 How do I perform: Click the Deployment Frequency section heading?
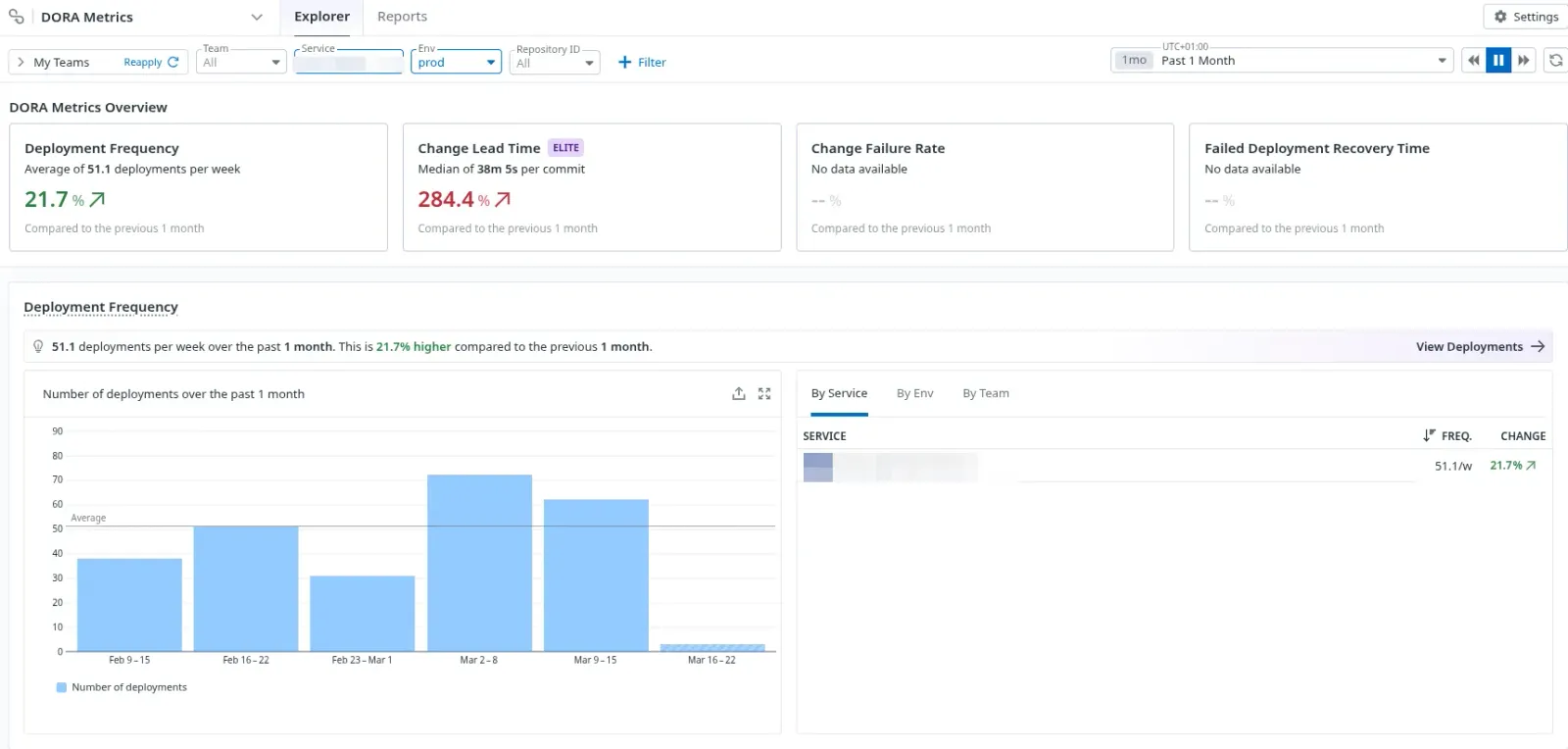pyautogui.click(x=101, y=307)
